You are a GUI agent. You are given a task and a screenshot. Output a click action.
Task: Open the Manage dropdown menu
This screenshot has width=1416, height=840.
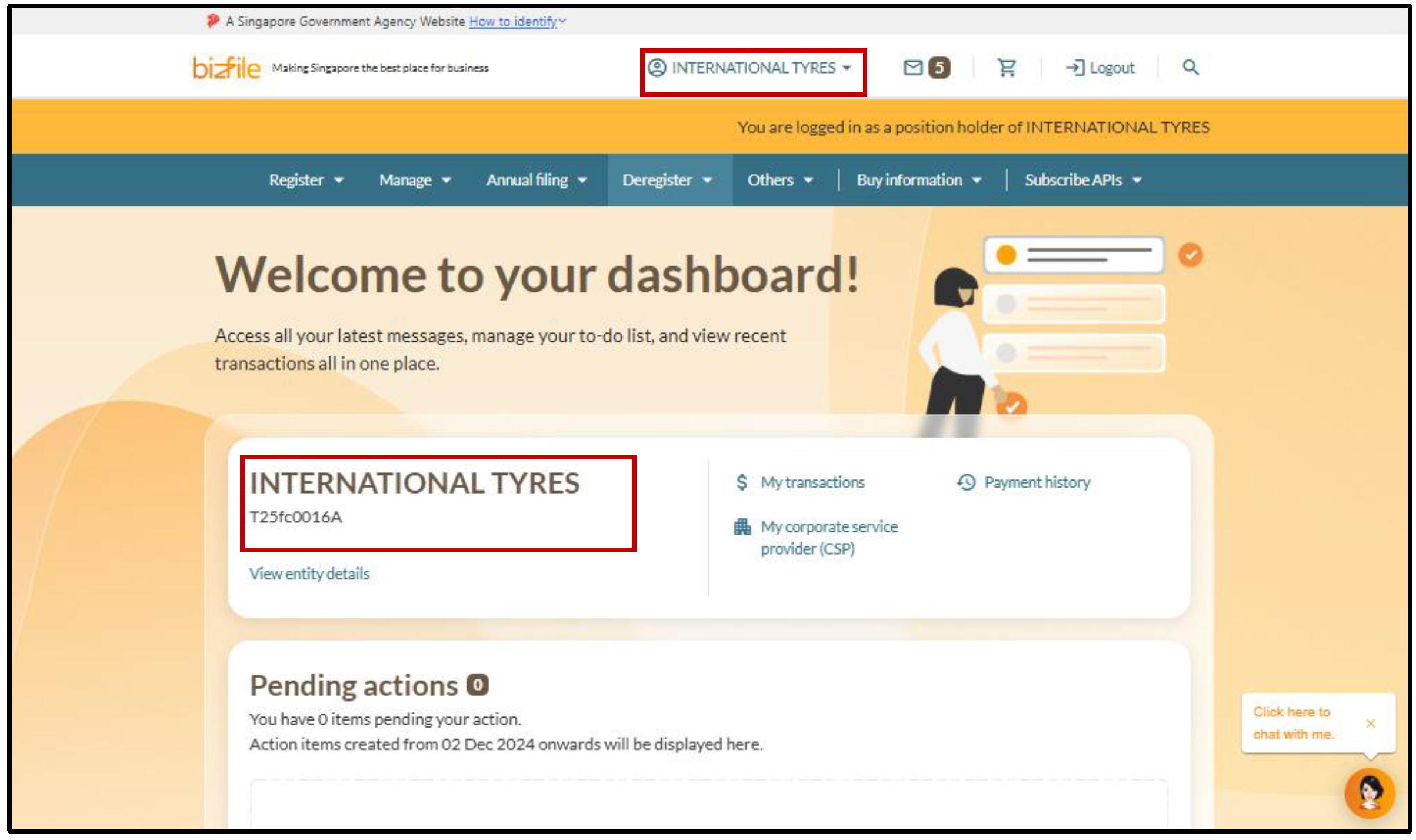click(415, 180)
